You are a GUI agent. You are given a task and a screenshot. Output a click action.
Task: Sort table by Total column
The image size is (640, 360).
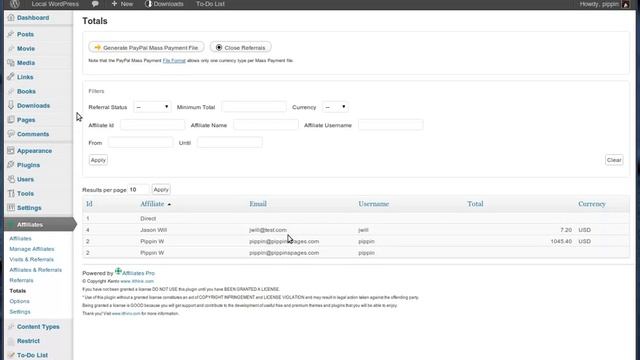click(x=475, y=204)
